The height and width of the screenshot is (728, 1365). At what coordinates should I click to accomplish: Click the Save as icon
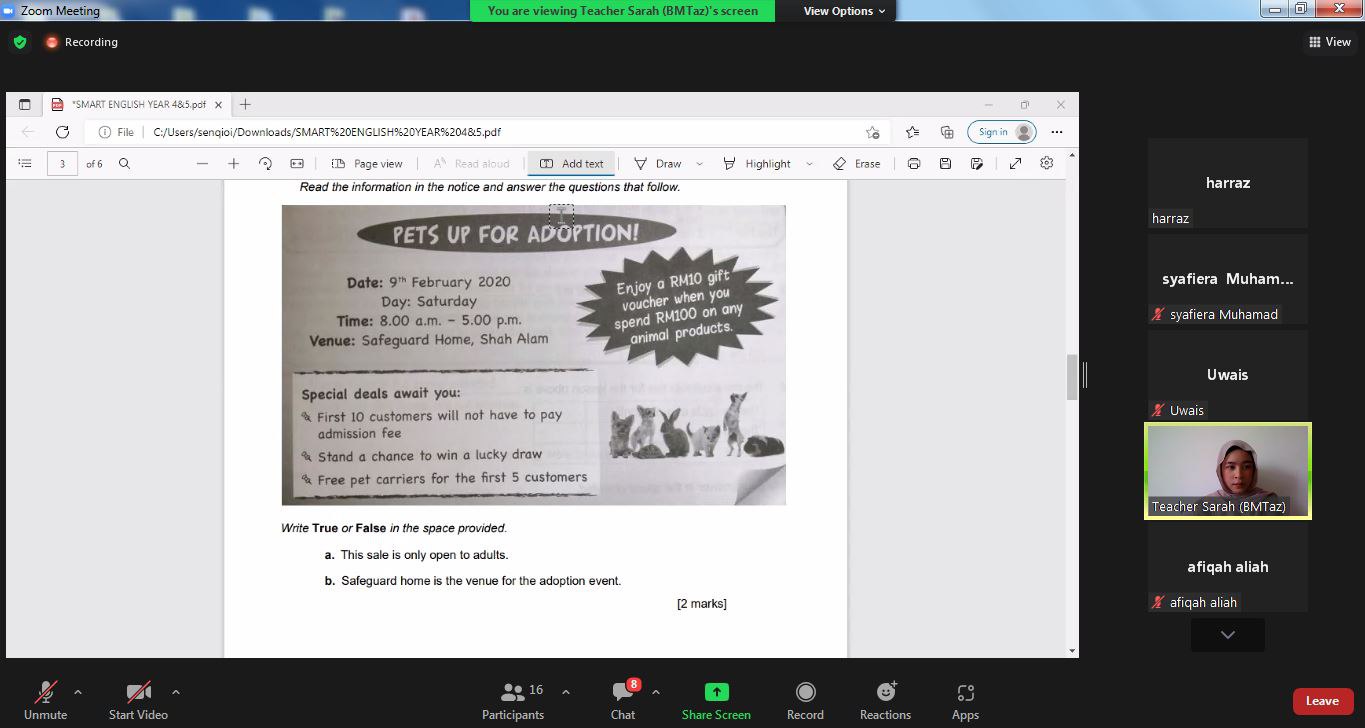point(977,164)
